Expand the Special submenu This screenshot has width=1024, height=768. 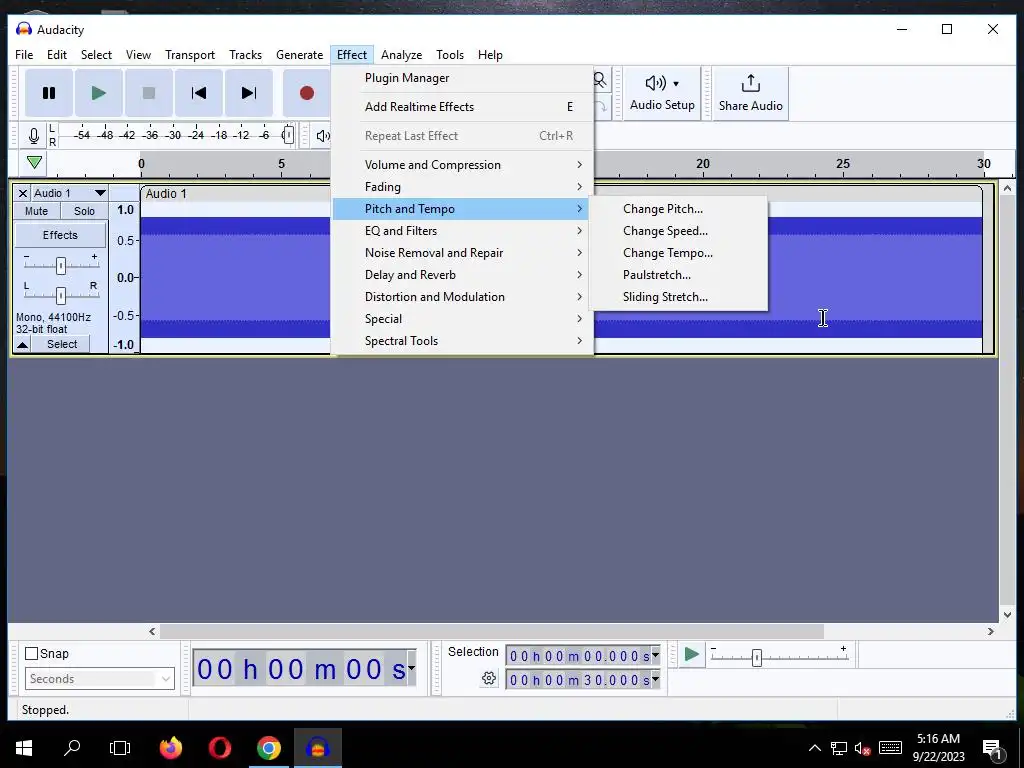pos(462,319)
